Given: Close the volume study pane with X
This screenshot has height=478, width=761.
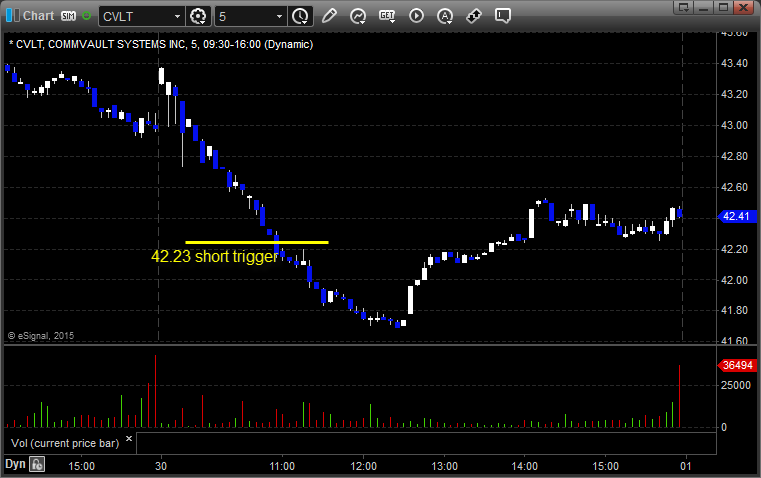Looking at the screenshot, I should [x=129, y=439].
